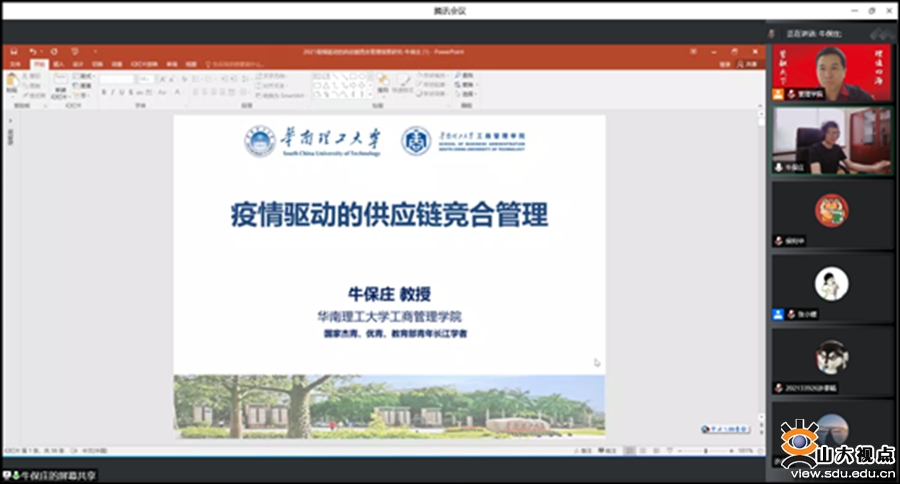Screen dimensions: 900x484
Task: Click the Undo arrow in PowerPoint title bar
Action: coord(32,51)
